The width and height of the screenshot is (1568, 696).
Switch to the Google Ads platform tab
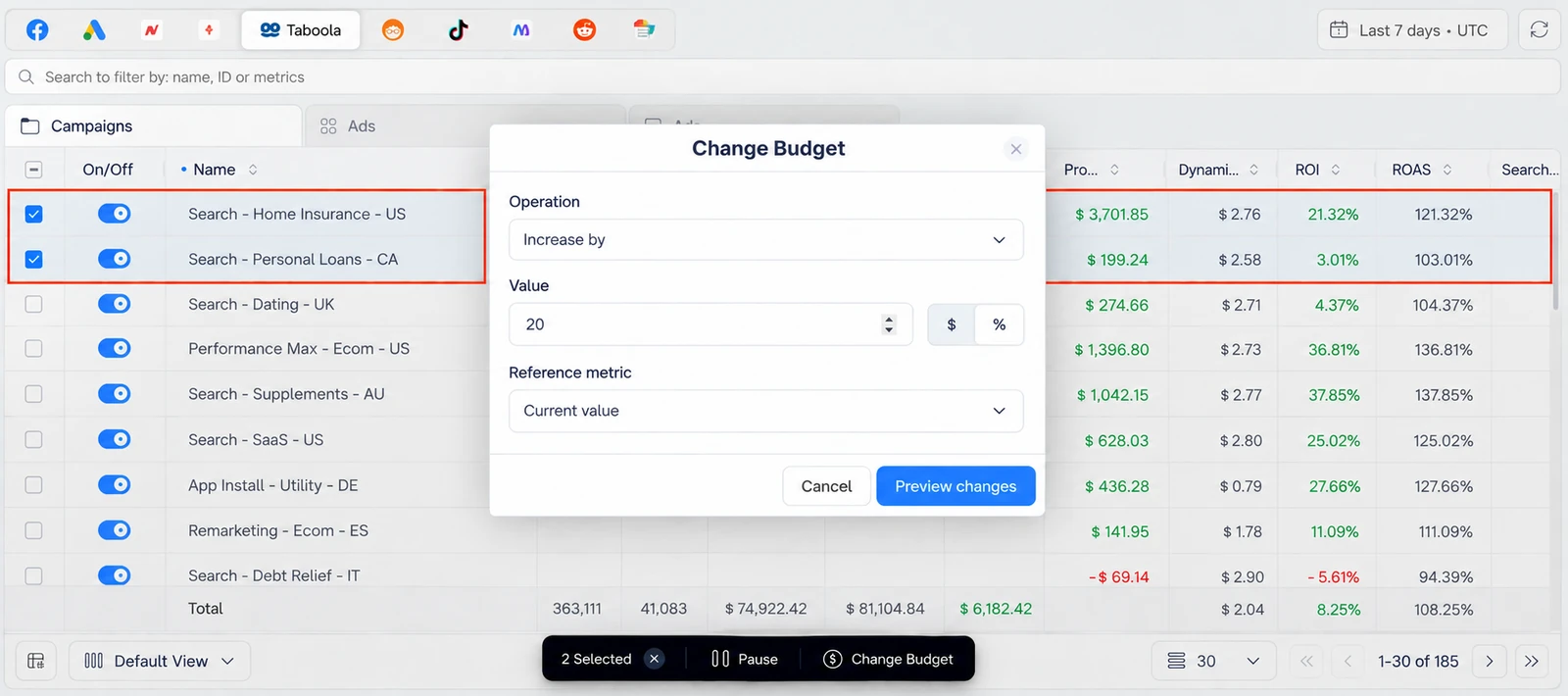point(94,30)
